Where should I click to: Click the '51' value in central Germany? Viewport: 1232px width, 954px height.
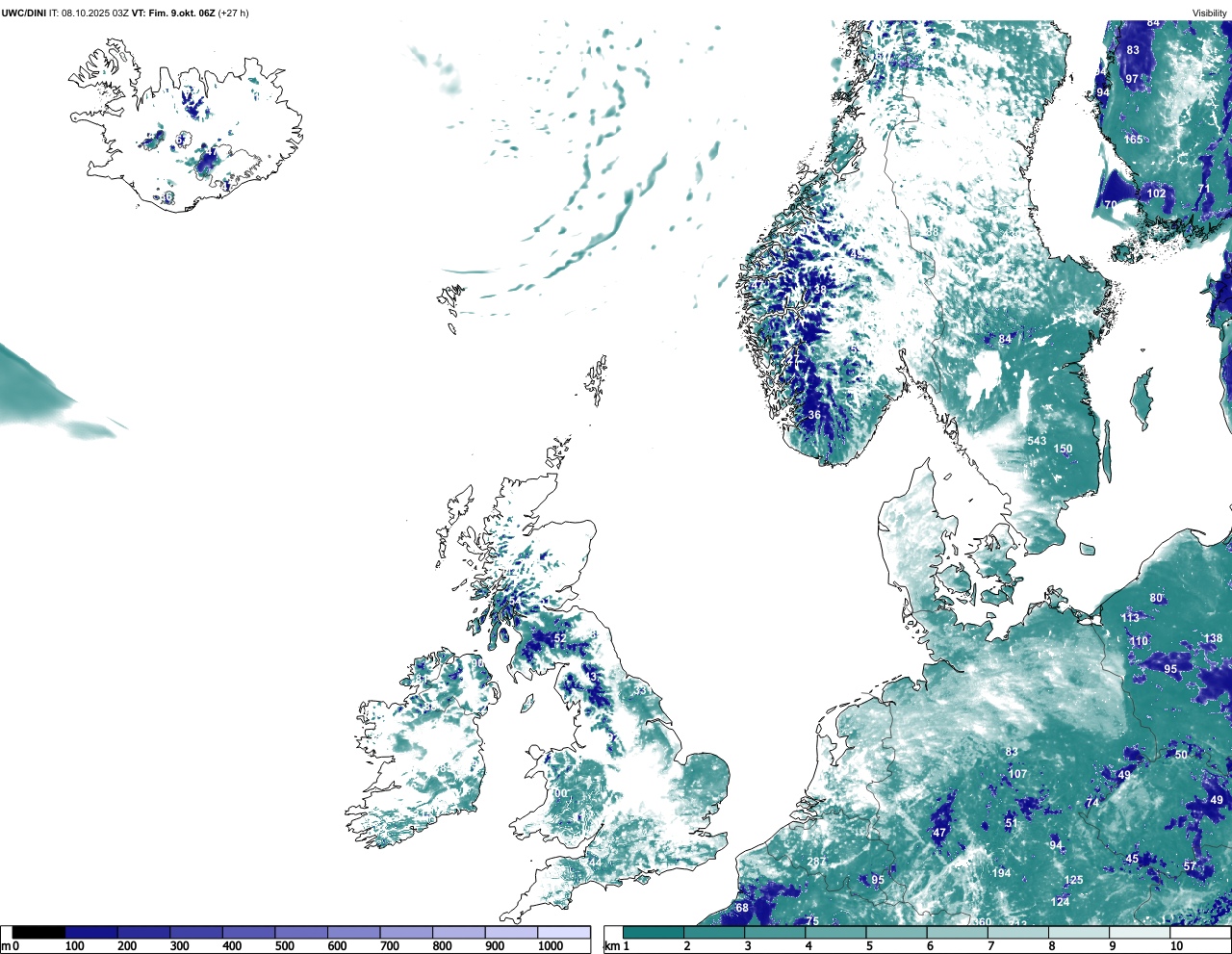[1011, 823]
